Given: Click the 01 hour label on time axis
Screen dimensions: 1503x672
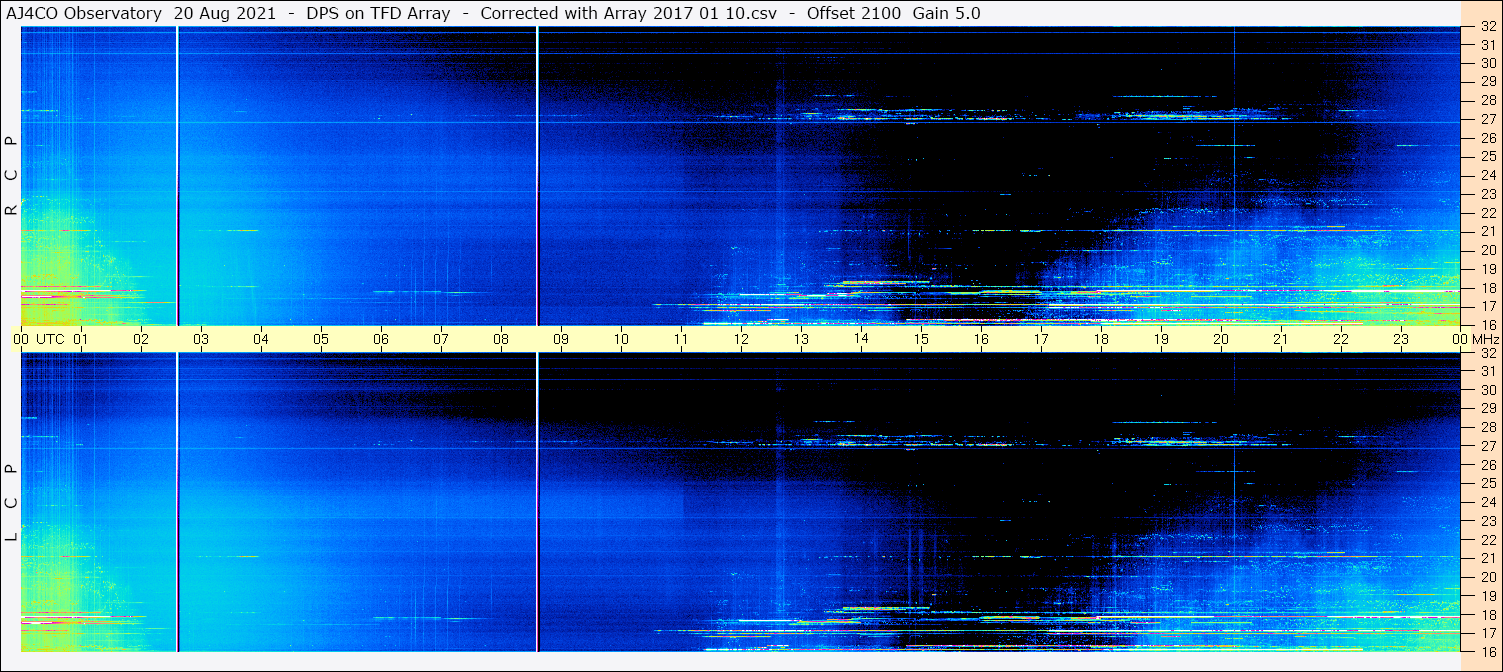Looking at the screenshot, I should pos(81,339).
